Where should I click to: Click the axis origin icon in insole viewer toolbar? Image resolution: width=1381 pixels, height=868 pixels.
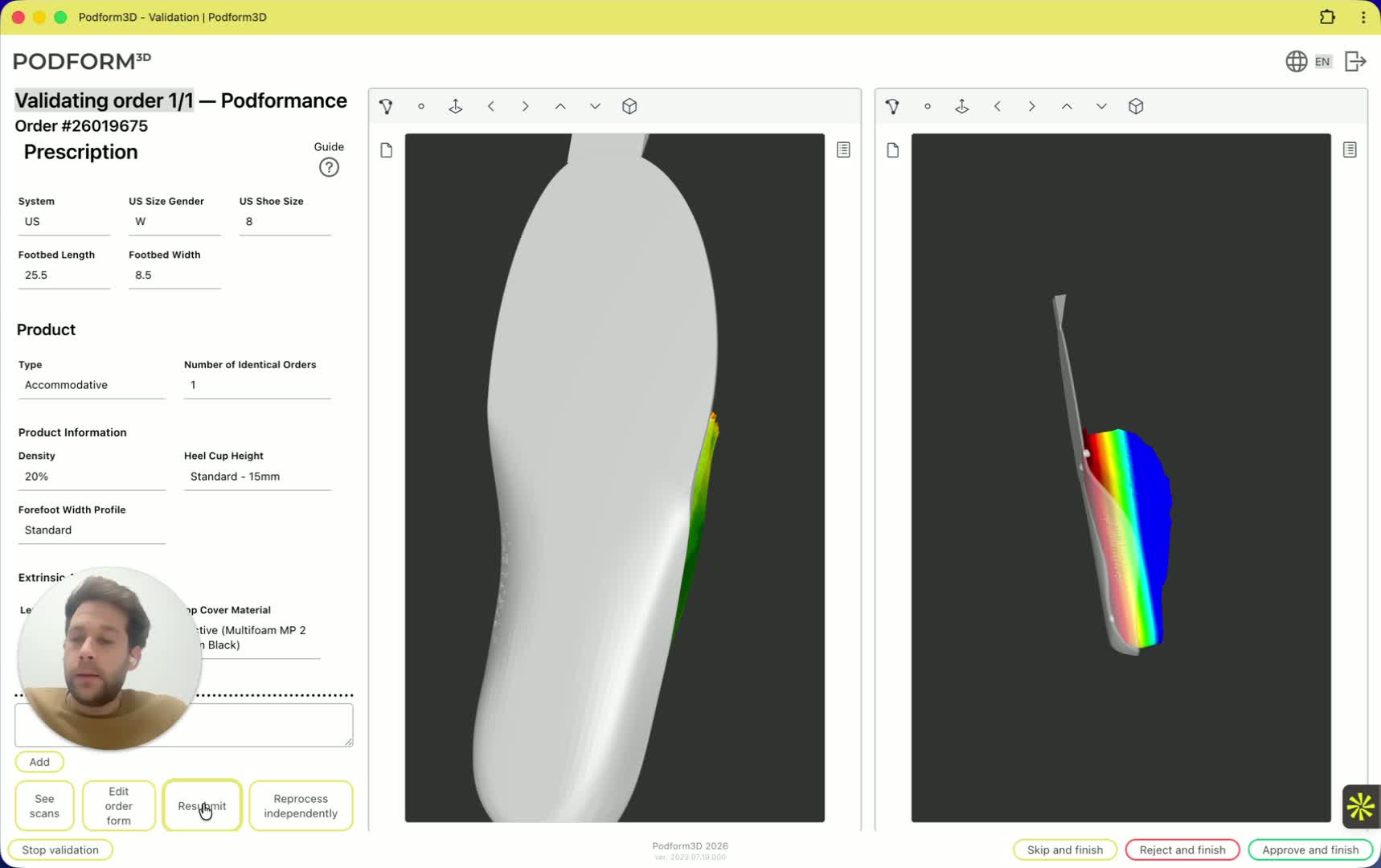pyautogui.click(x=456, y=106)
